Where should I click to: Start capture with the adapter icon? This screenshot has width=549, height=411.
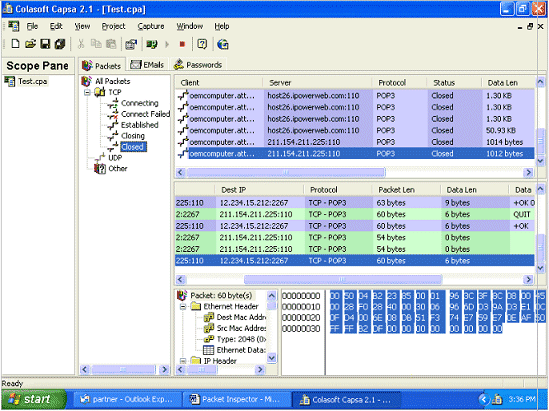(152, 44)
